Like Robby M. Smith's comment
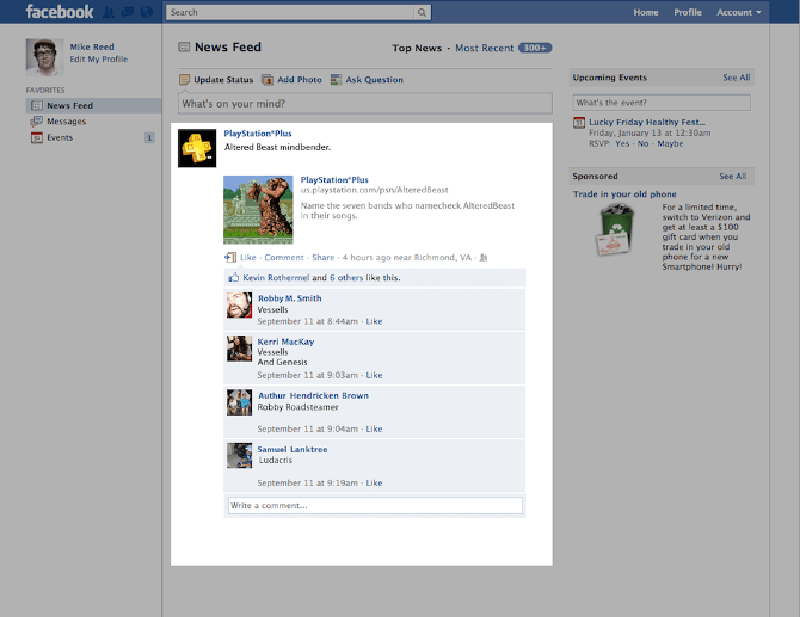800x617 pixels. tap(373, 322)
